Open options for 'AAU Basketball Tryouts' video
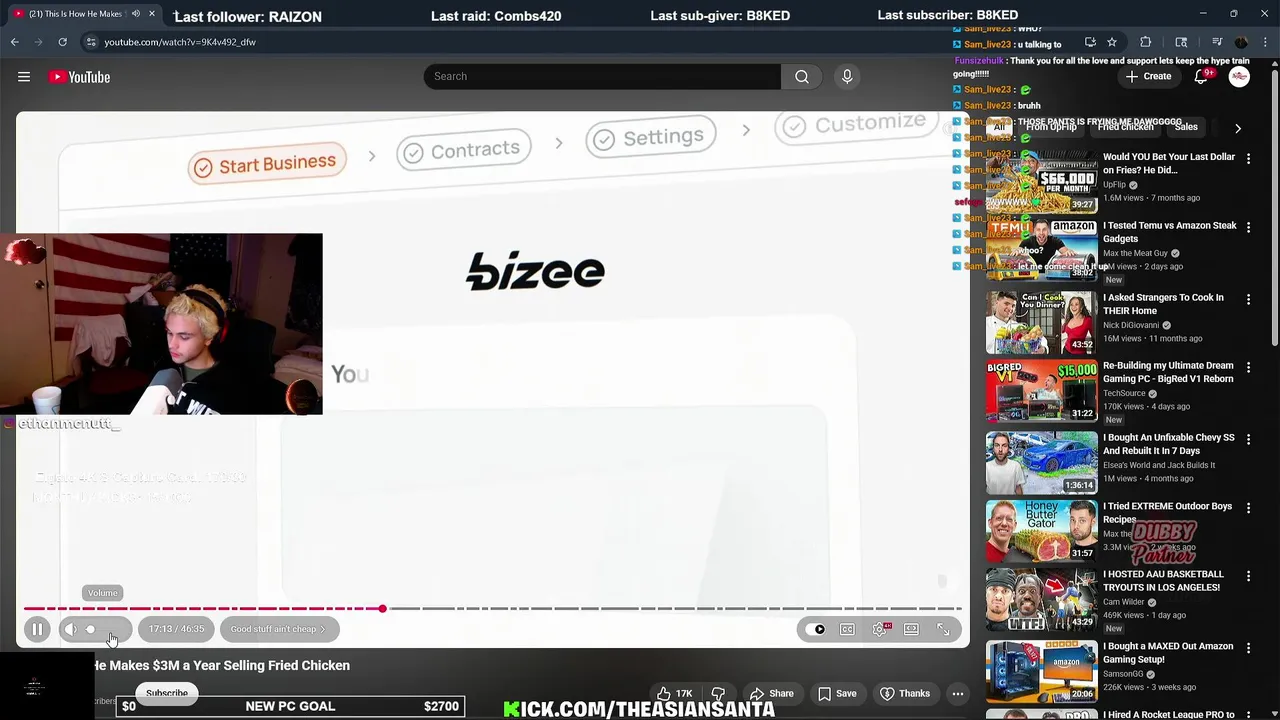The height and width of the screenshot is (720, 1280). [1248, 577]
